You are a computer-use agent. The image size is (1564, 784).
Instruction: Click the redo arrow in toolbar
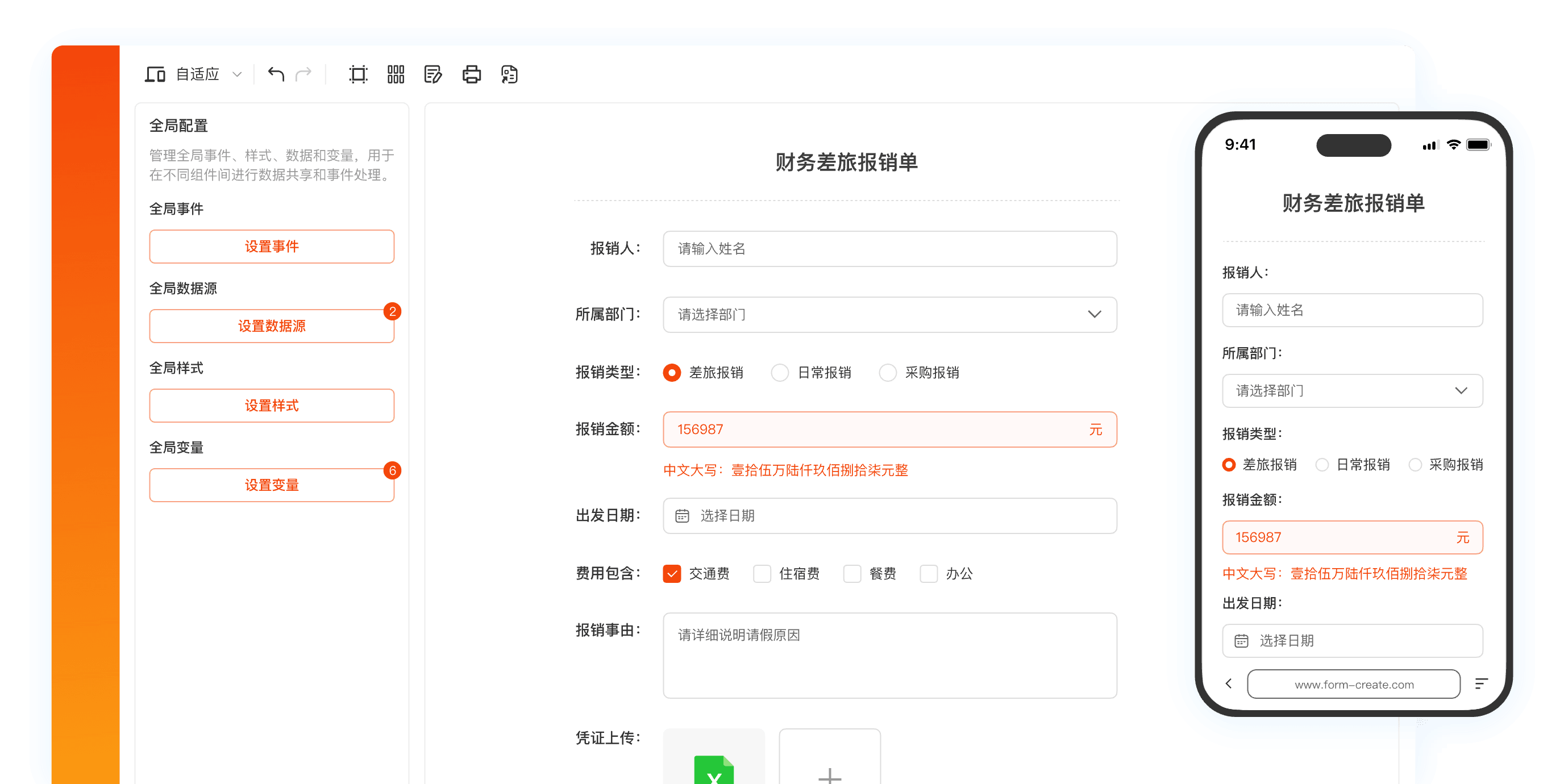point(303,74)
